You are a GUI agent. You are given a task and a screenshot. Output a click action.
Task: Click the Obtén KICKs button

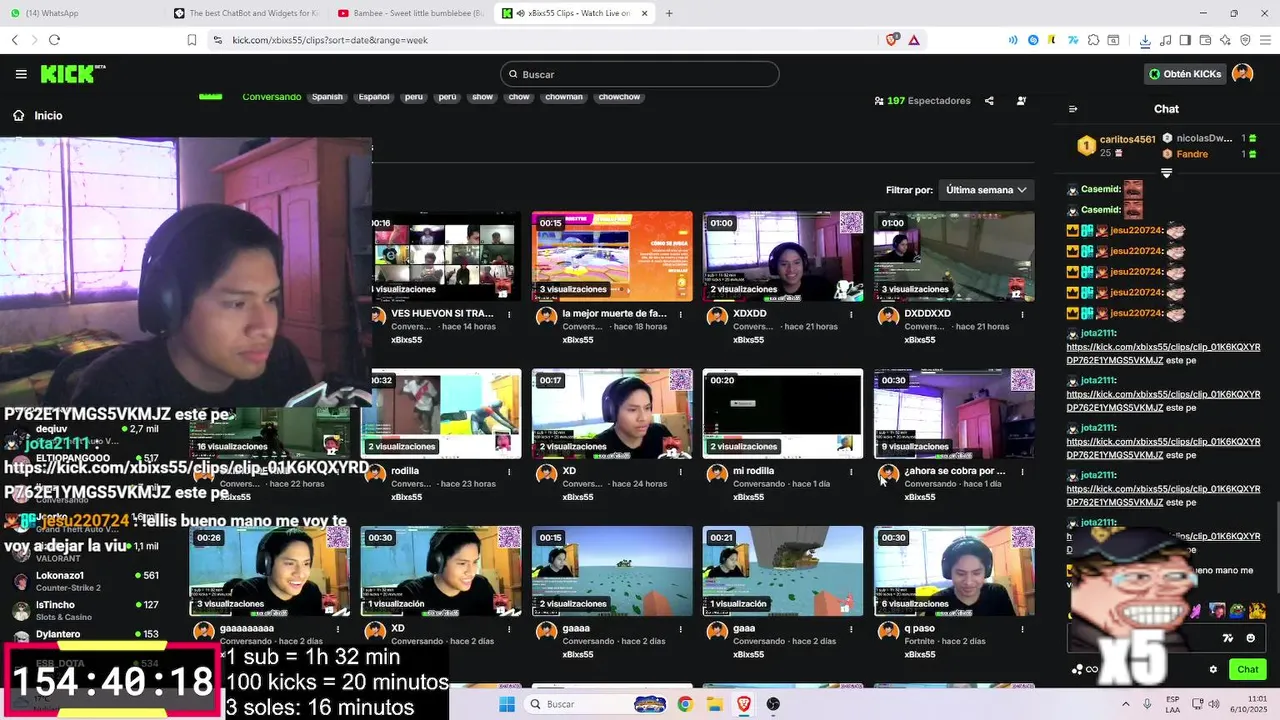pos(1184,74)
